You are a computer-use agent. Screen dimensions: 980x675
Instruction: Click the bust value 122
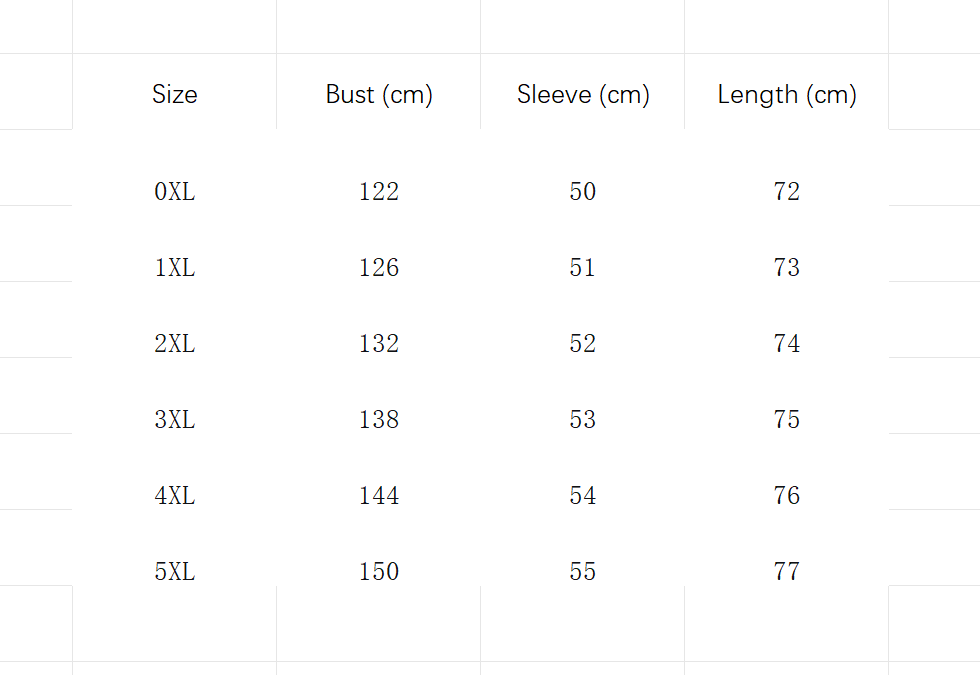coord(379,191)
